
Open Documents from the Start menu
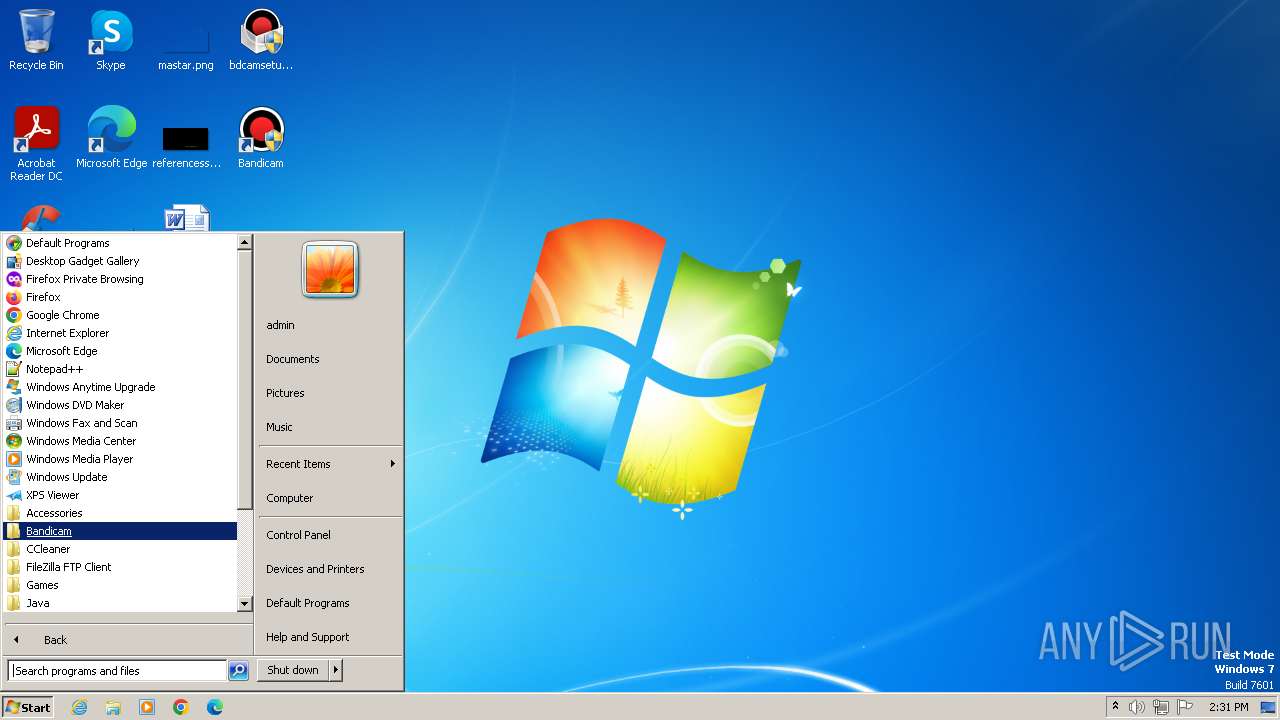pos(330,359)
